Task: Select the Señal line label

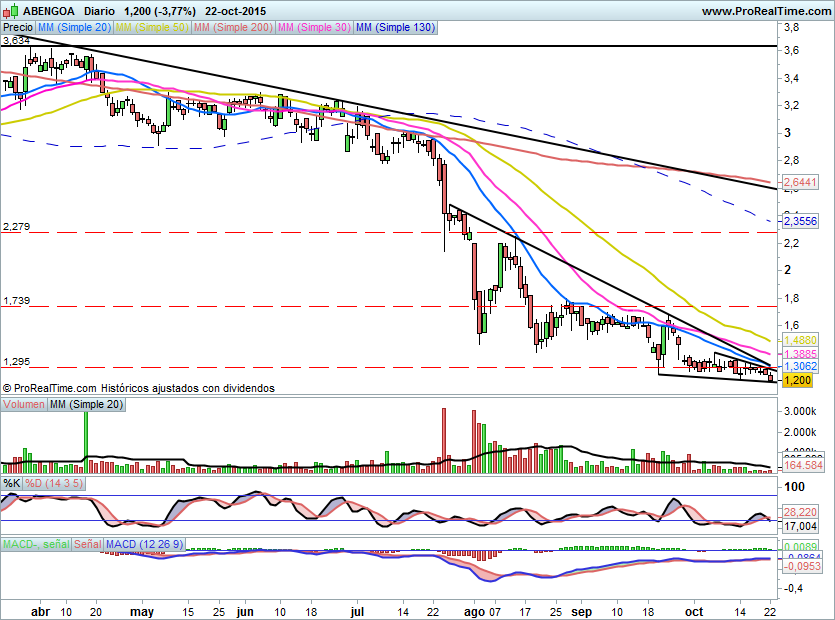Action: pyautogui.click(x=89, y=544)
